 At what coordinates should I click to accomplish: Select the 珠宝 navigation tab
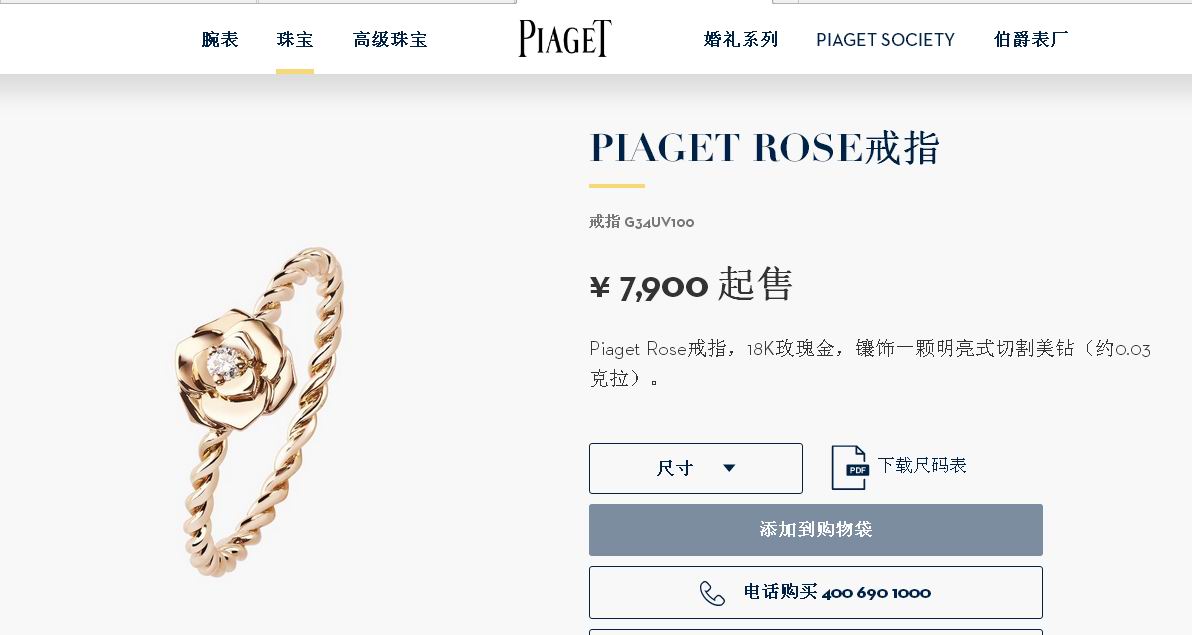(x=295, y=40)
